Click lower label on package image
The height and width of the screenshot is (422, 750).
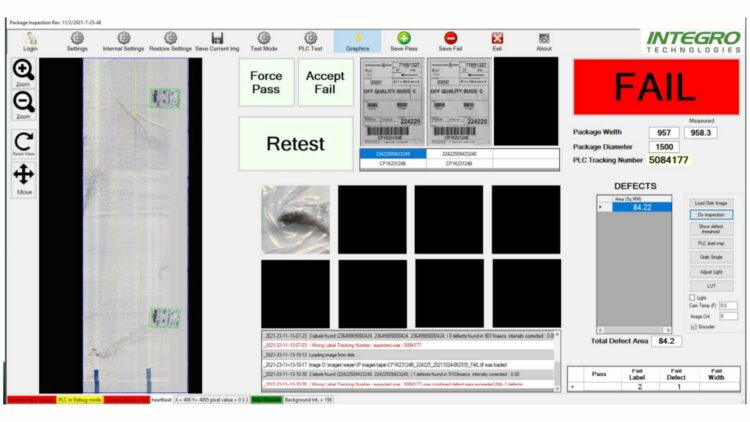coord(165,318)
